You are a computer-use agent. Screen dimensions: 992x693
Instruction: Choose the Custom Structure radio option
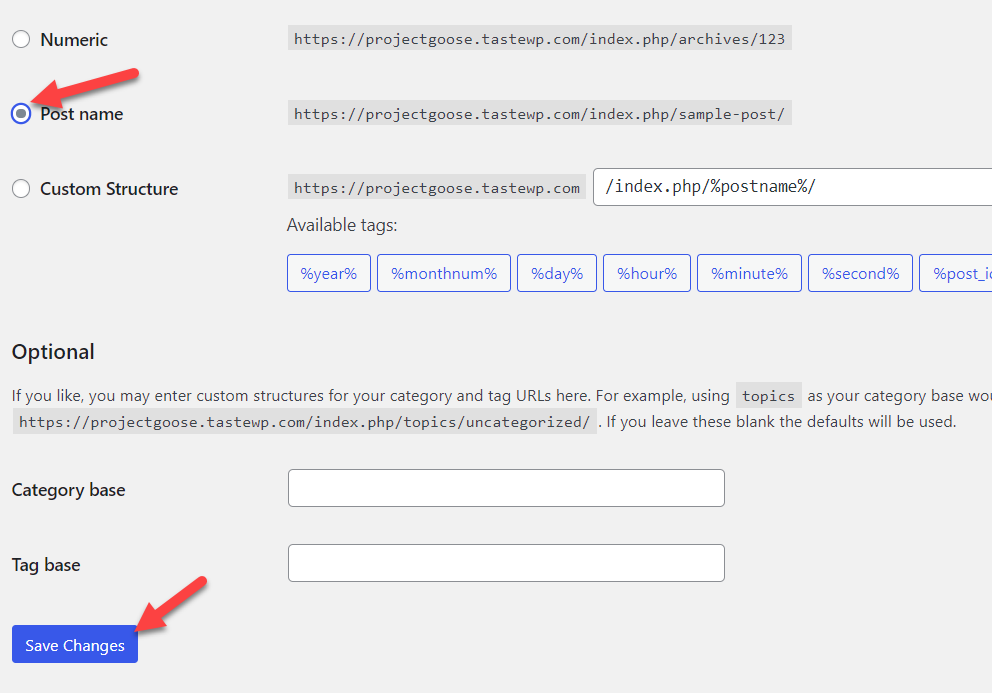pyautogui.click(x=21, y=189)
